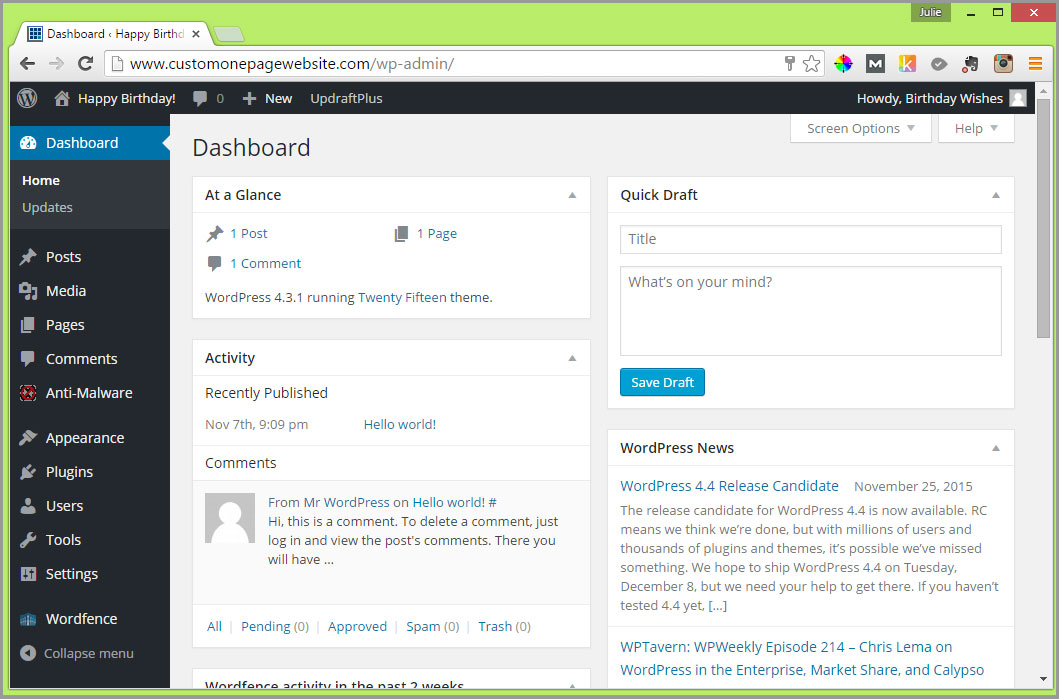Click the Save Draft button
Screen dimensions: 1059x699
662,382
